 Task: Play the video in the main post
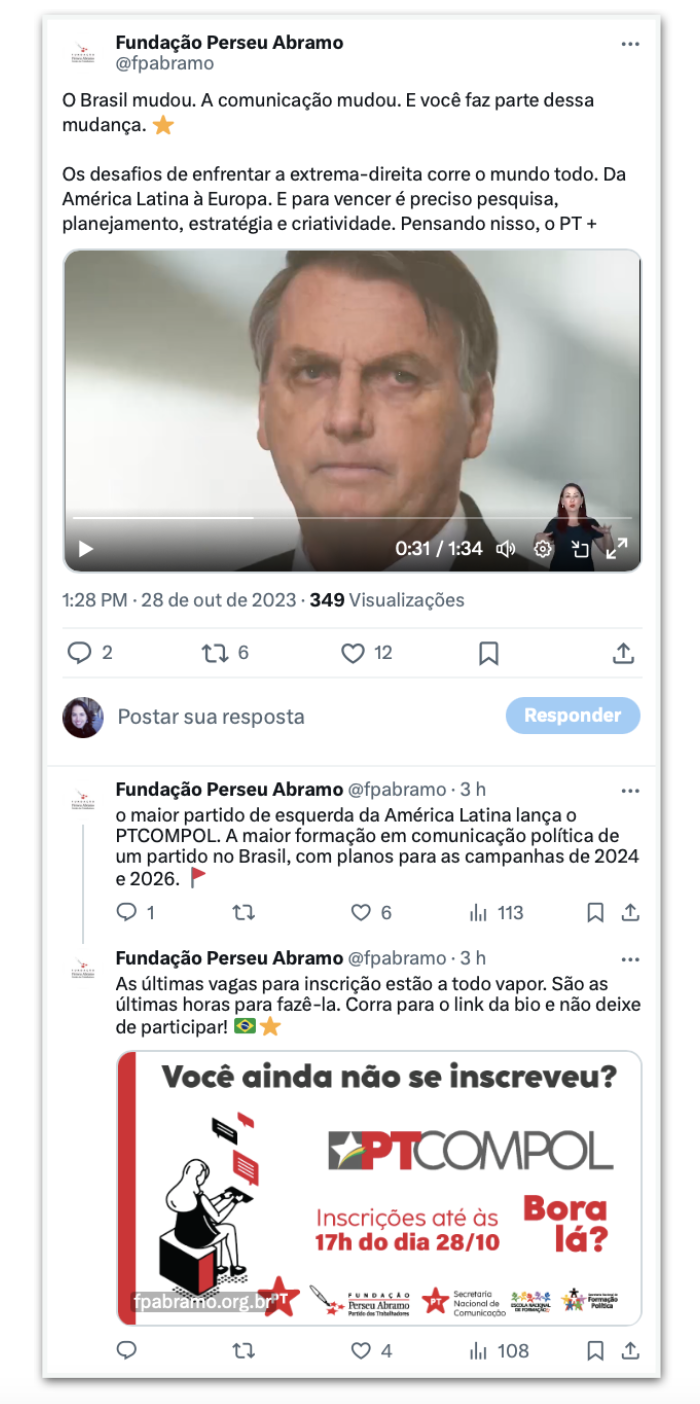point(86,548)
